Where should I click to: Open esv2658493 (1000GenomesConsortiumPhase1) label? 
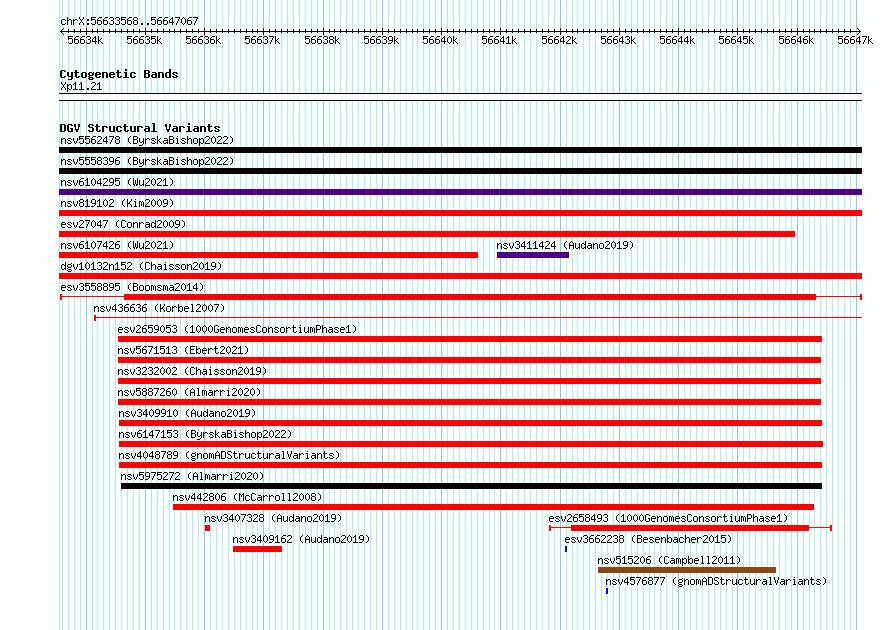click(x=668, y=518)
